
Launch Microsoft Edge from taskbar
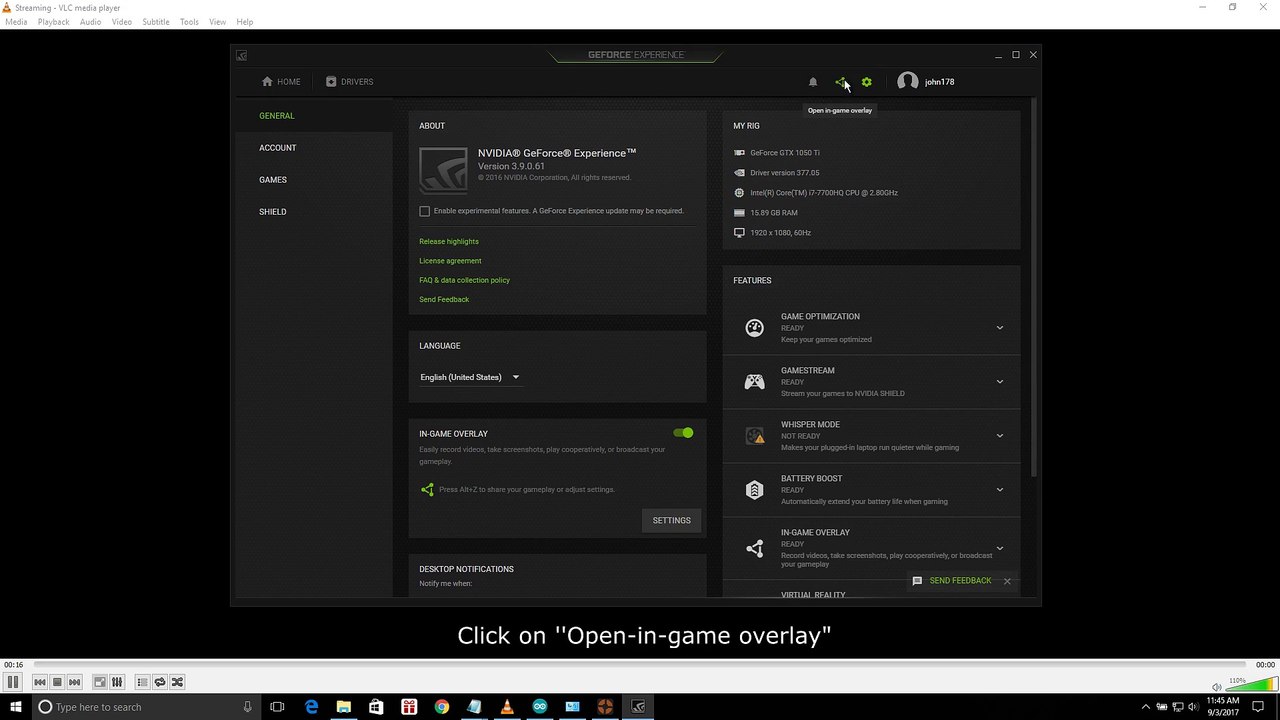(311, 707)
